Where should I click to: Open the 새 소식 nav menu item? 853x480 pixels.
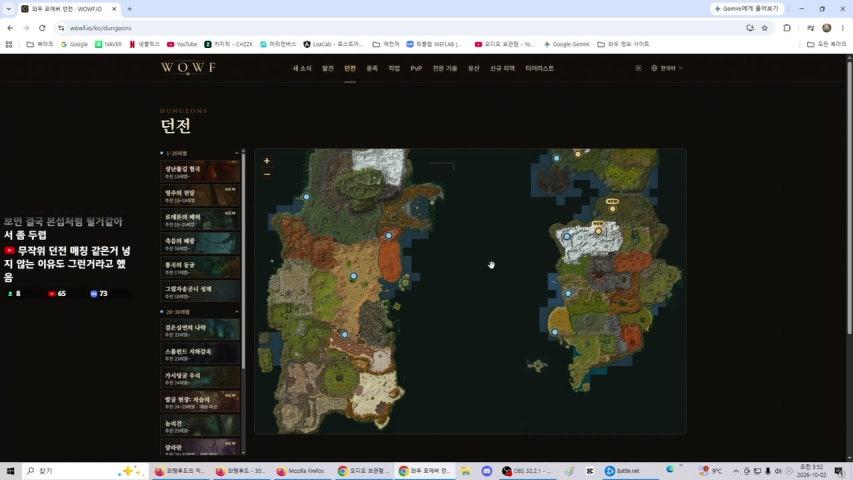coord(302,68)
